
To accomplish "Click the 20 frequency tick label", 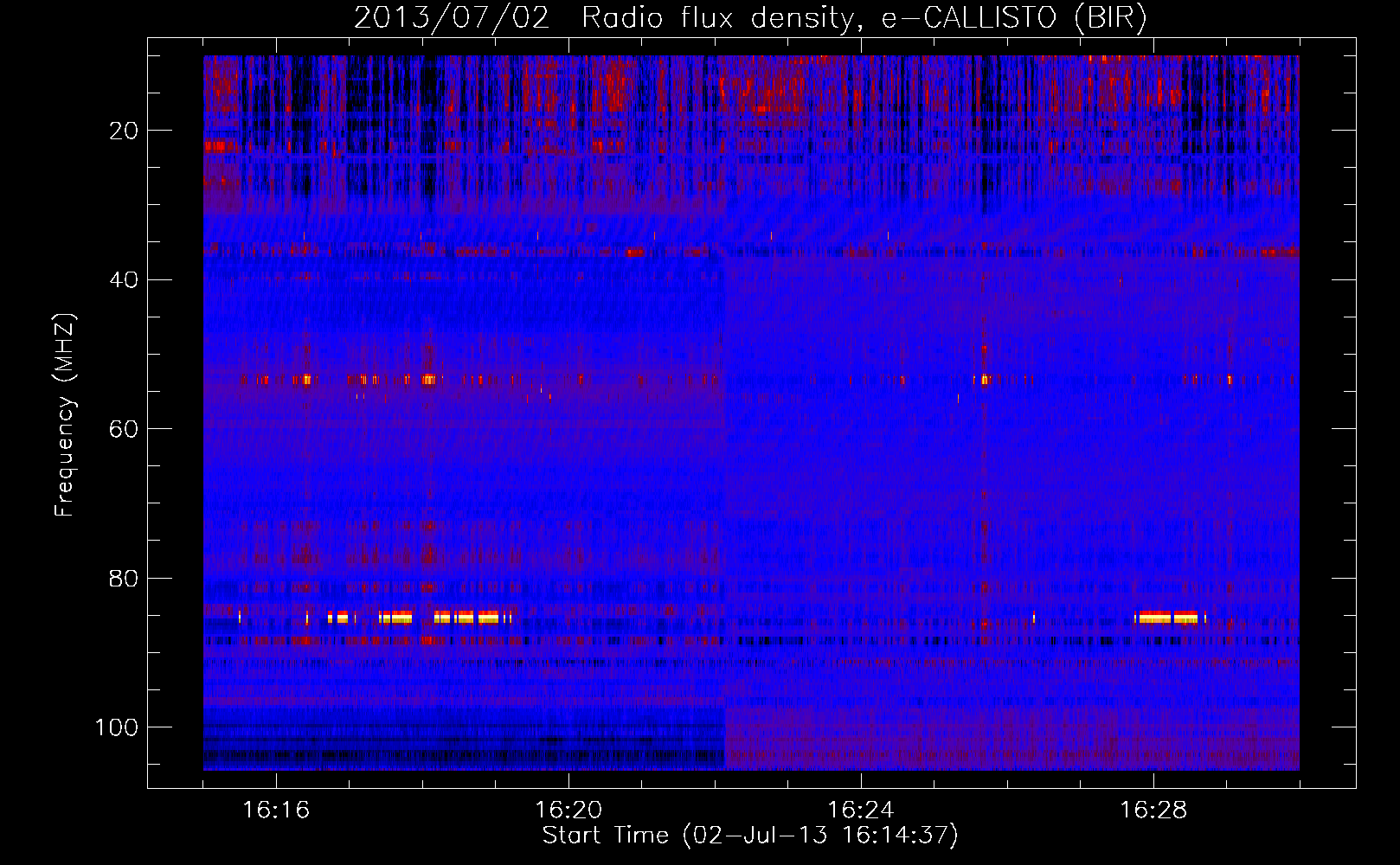I will point(123,131).
